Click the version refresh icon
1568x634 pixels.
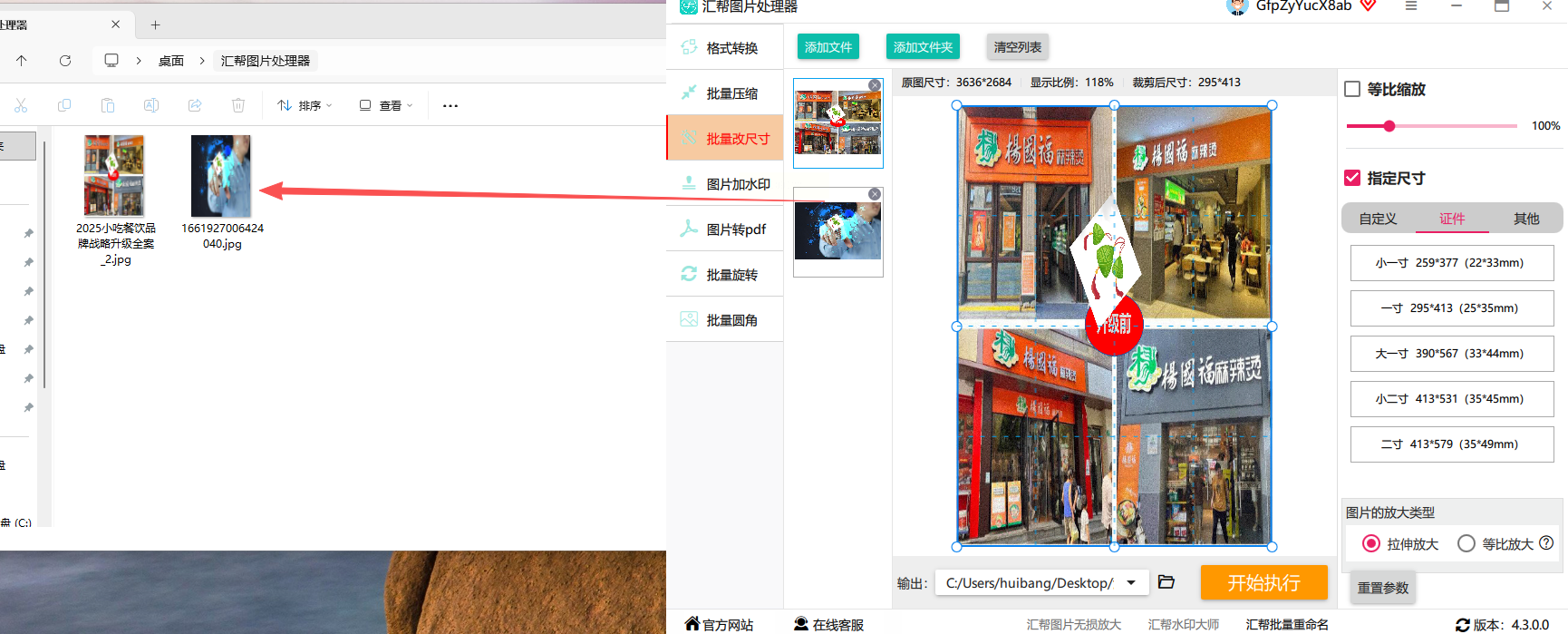1463,625
